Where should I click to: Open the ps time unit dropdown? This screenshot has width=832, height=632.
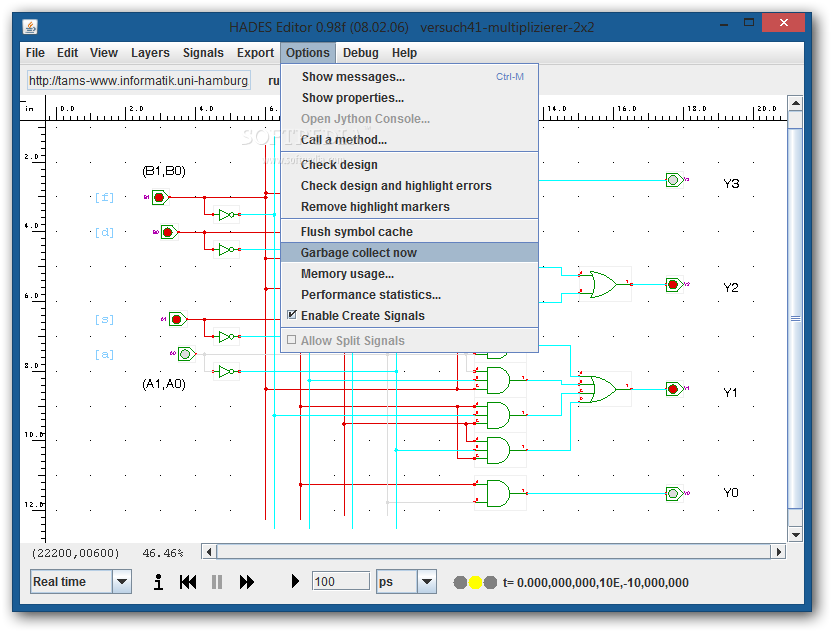[427, 582]
